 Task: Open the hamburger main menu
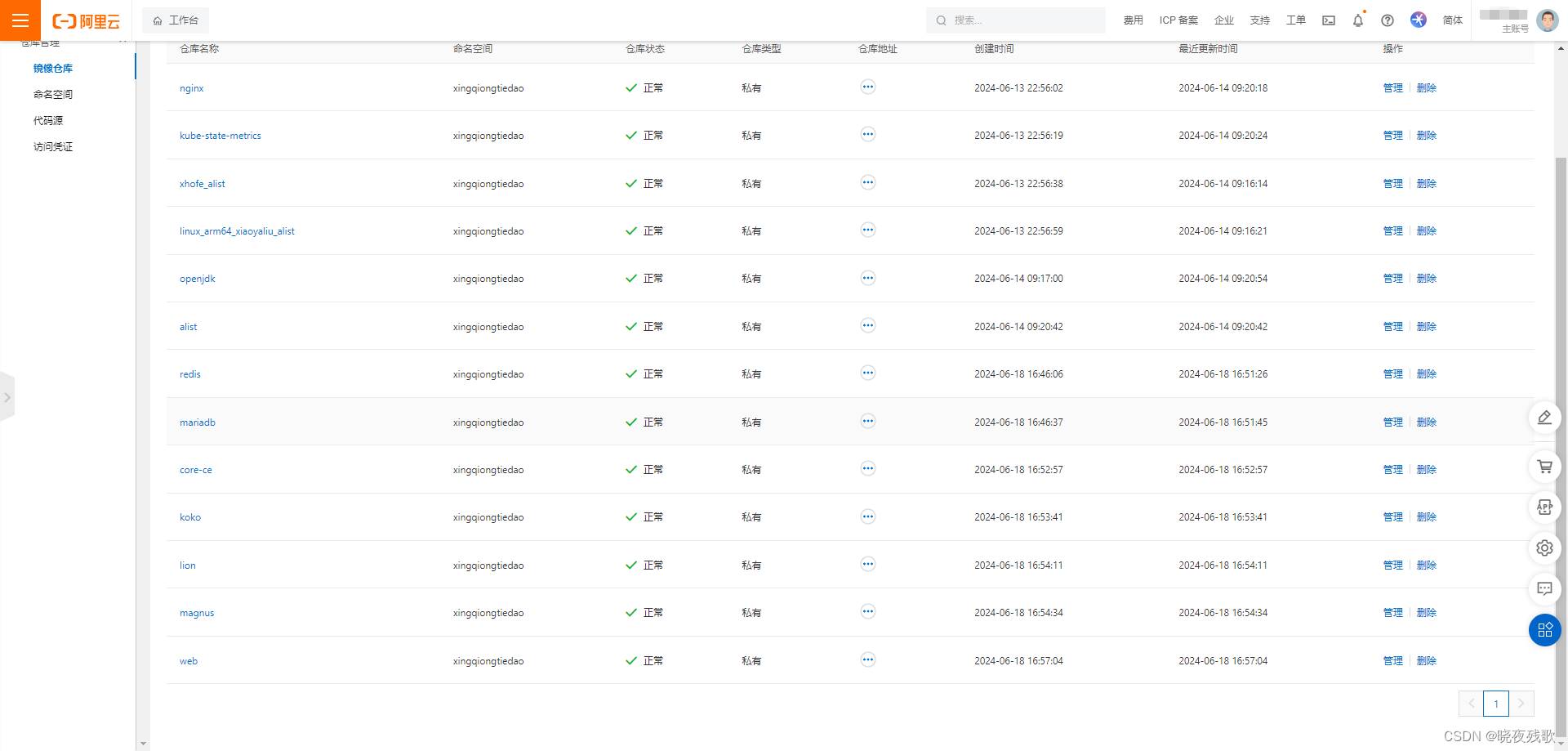coord(20,20)
